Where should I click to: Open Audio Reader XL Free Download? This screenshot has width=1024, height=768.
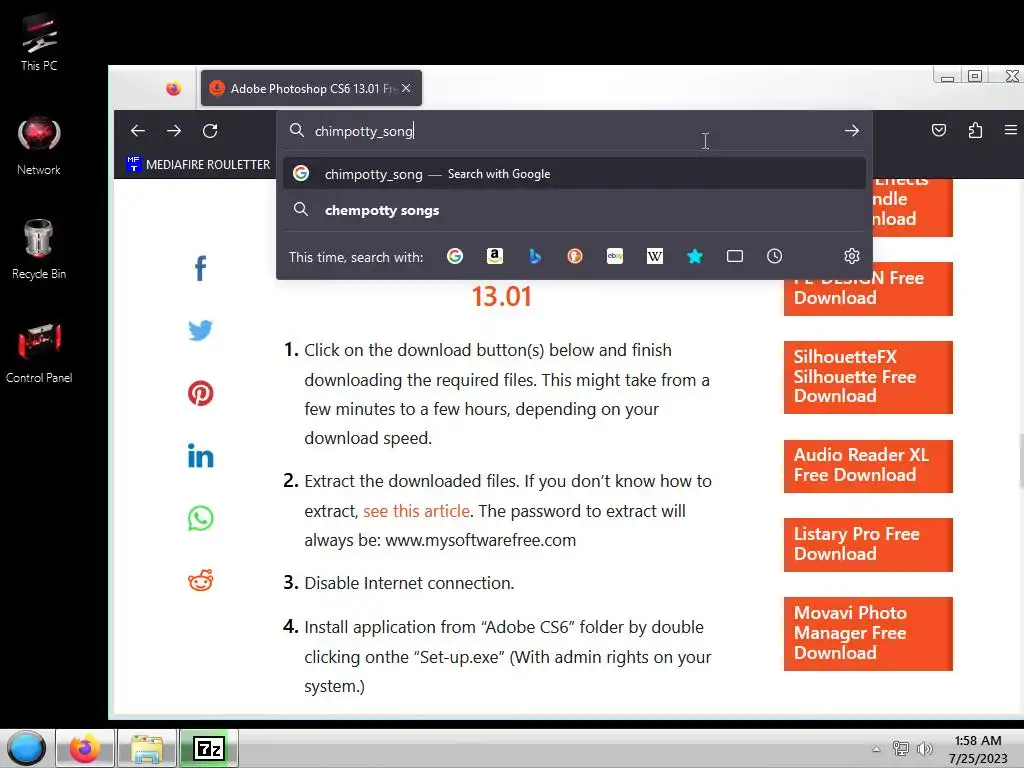(x=868, y=466)
